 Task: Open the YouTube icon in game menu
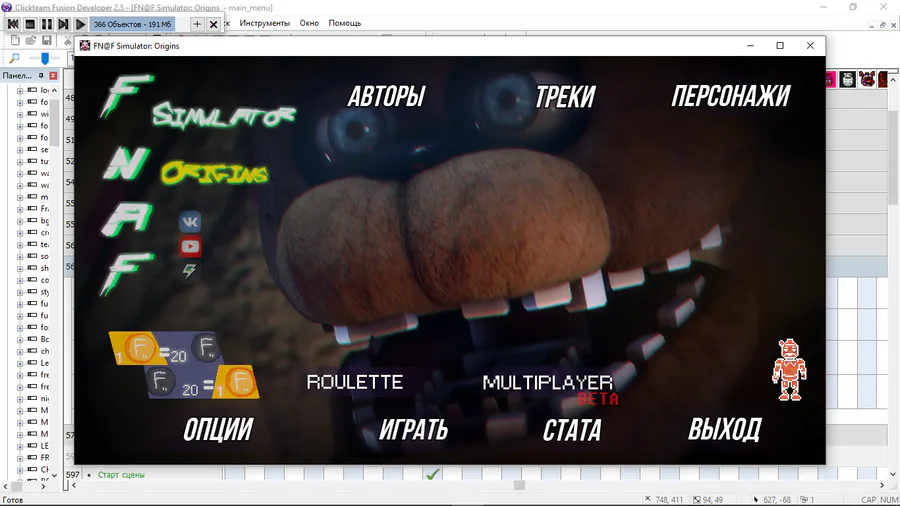pyautogui.click(x=190, y=247)
